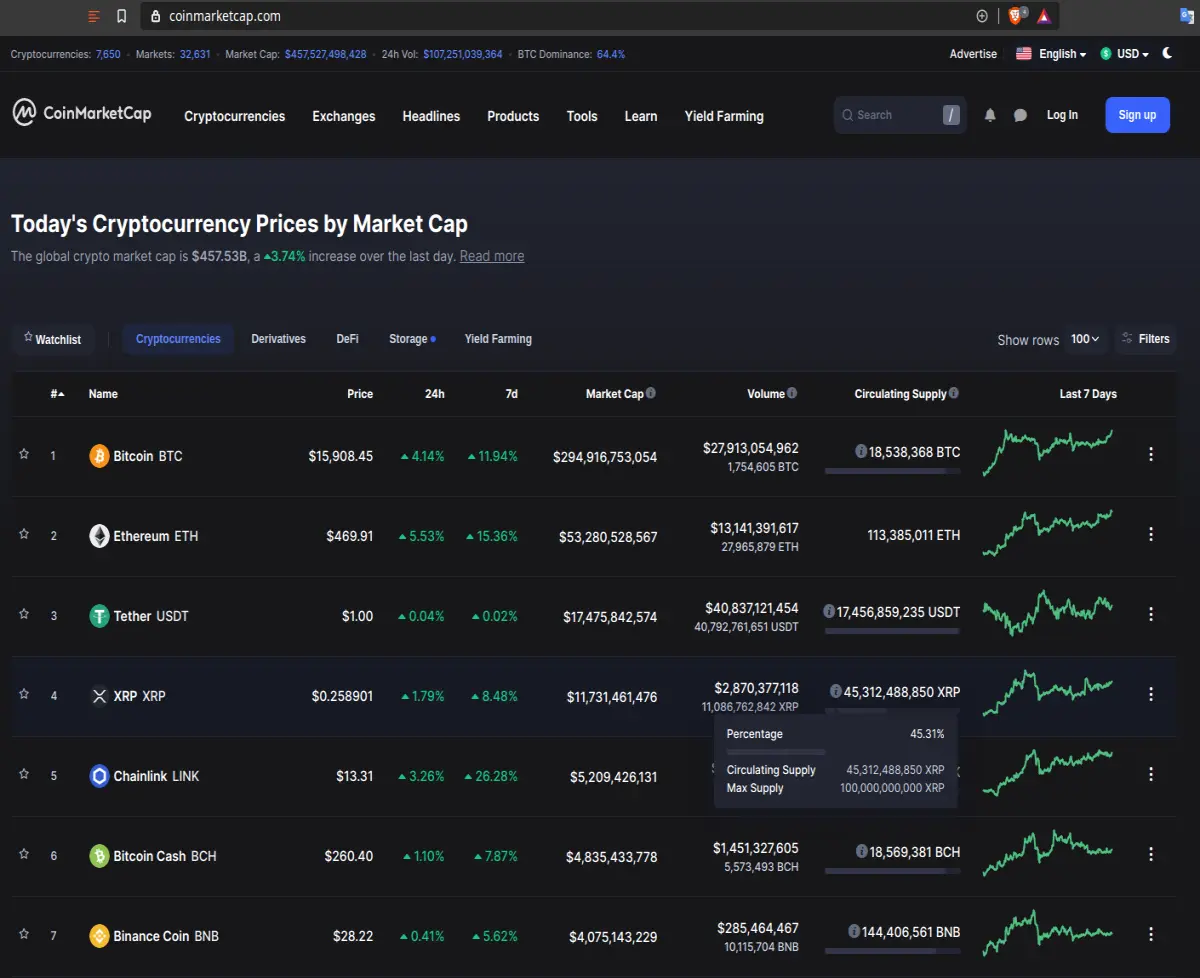Switch to the Yield Farming table tab
Viewport: 1200px width, 978px height.
(x=498, y=339)
